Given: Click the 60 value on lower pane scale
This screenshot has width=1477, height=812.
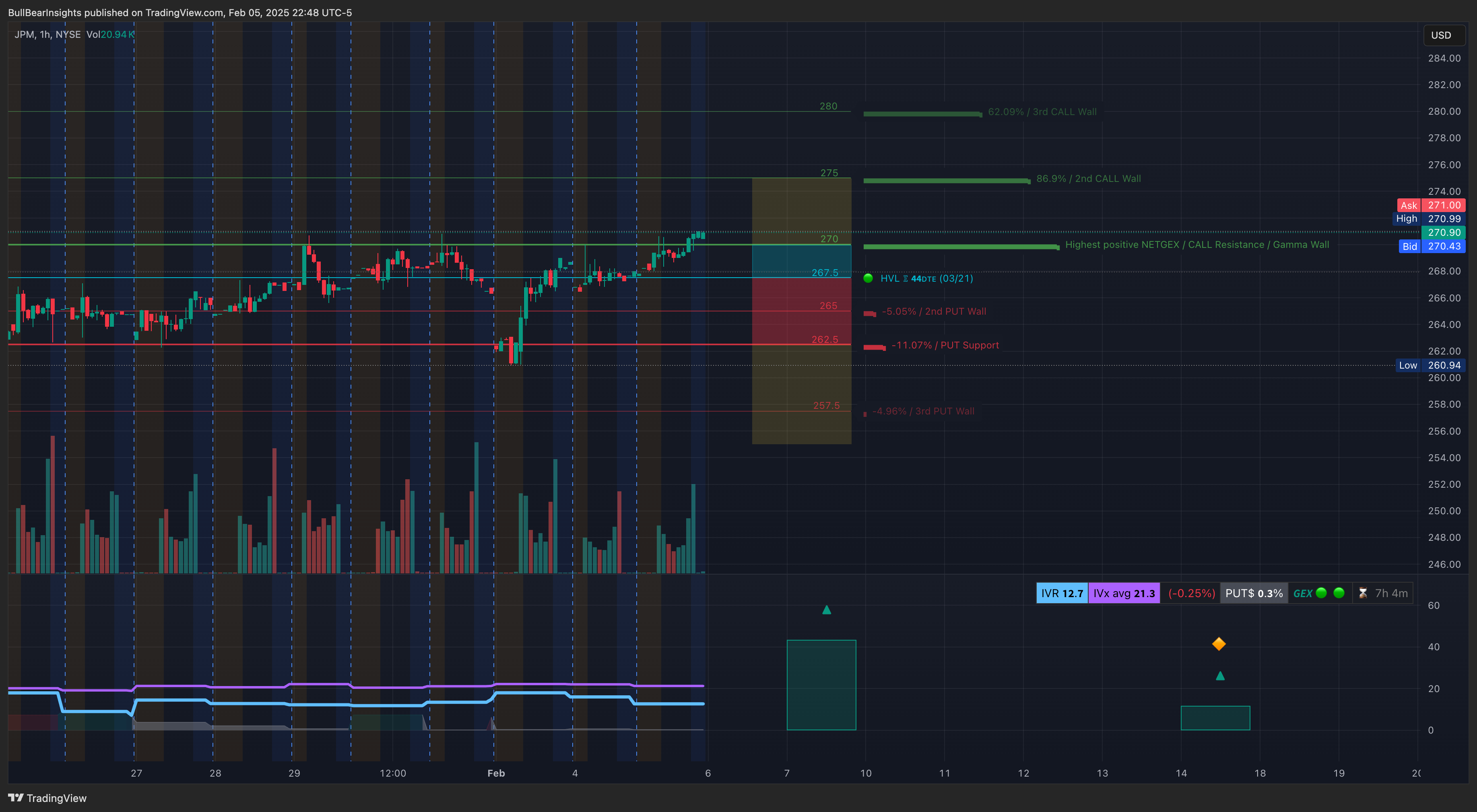Looking at the screenshot, I should click(1434, 606).
